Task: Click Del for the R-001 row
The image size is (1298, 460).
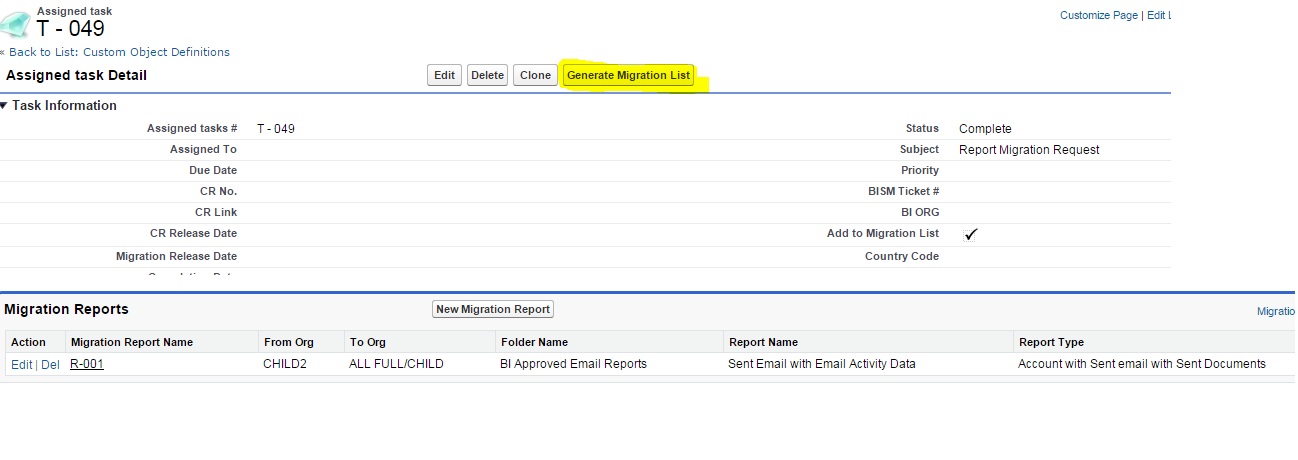Action: coord(50,364)
